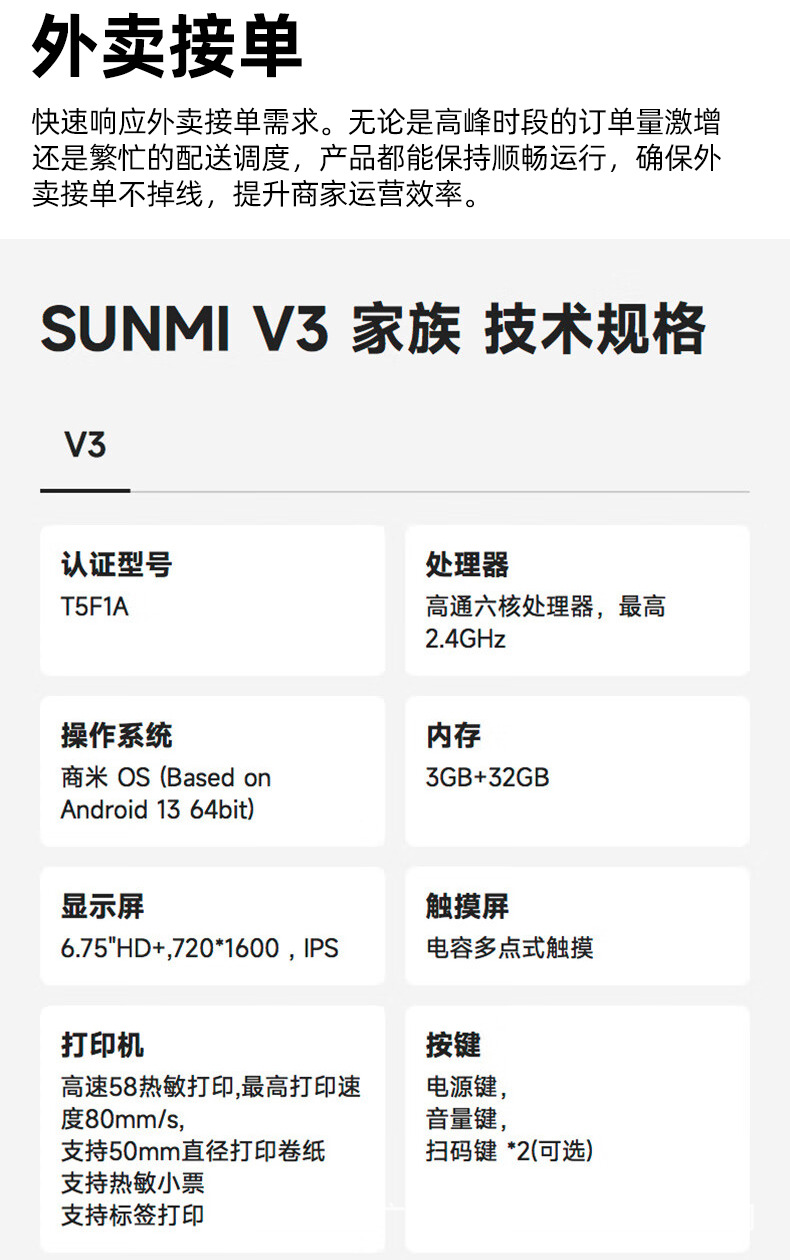Image resolution: width=790 pixels, height=1260 pixels.
Task: Click the 快速响应外卖接单需求 paragraph
Action: click(x=377, y=159)
